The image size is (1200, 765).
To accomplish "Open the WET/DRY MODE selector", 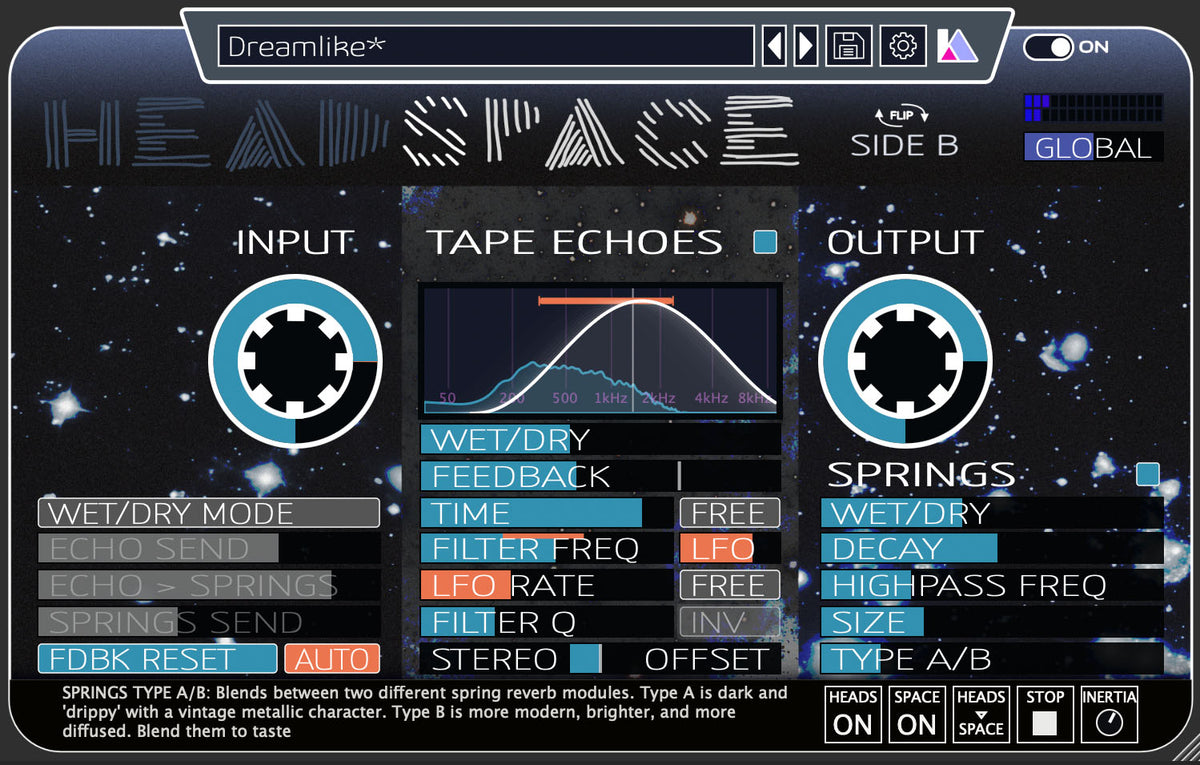I will pos(209,513).
